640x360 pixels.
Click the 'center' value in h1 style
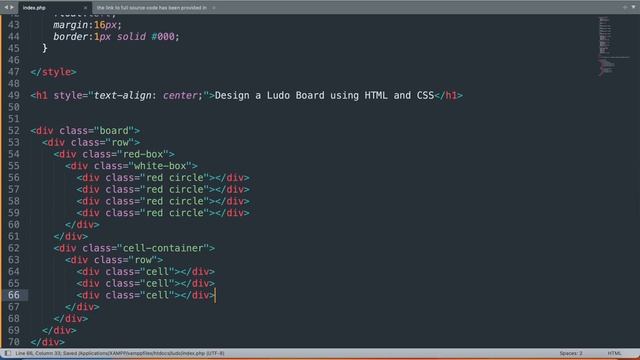pos(180,96)
